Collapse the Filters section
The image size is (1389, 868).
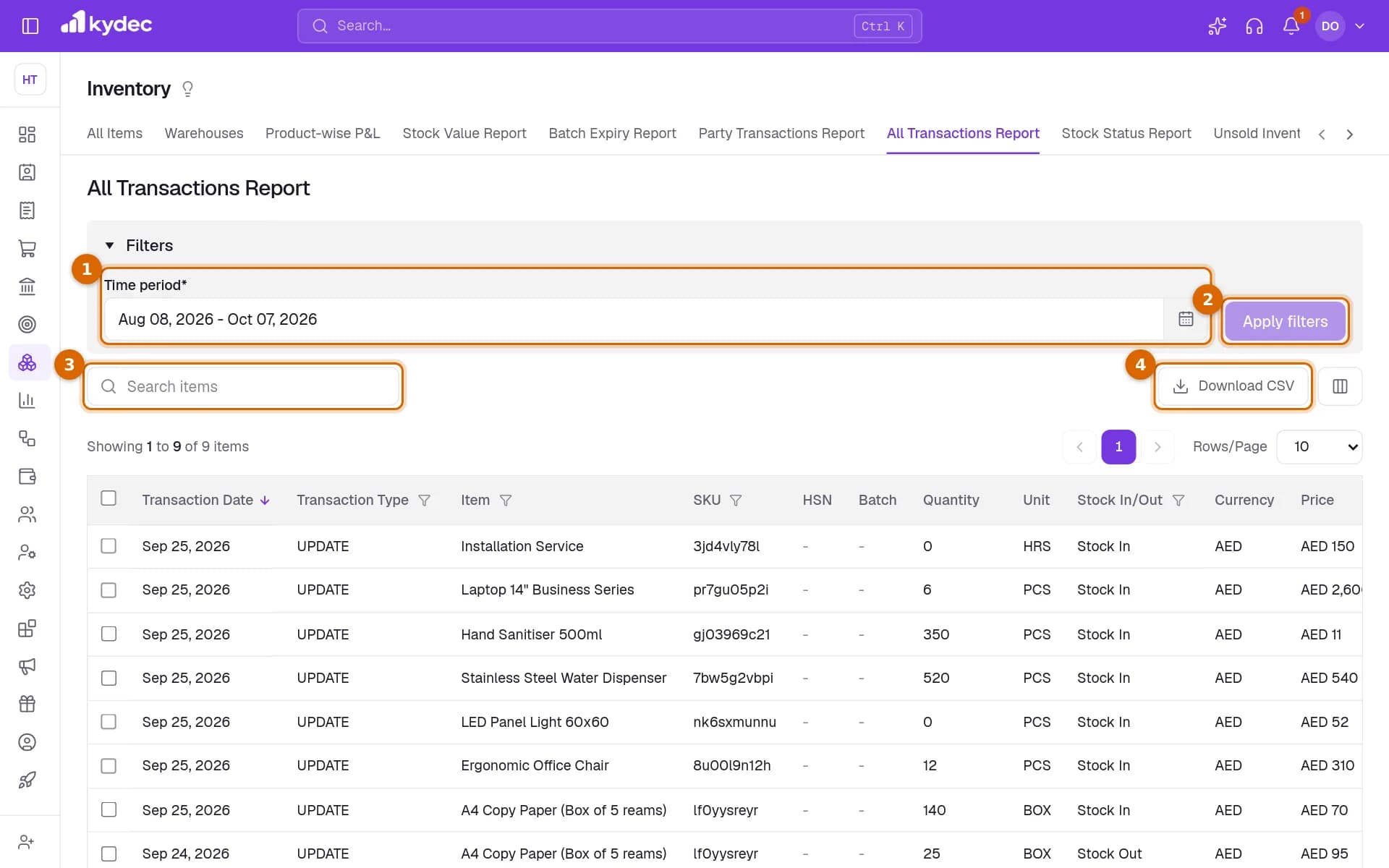click(x=140, y=245)
